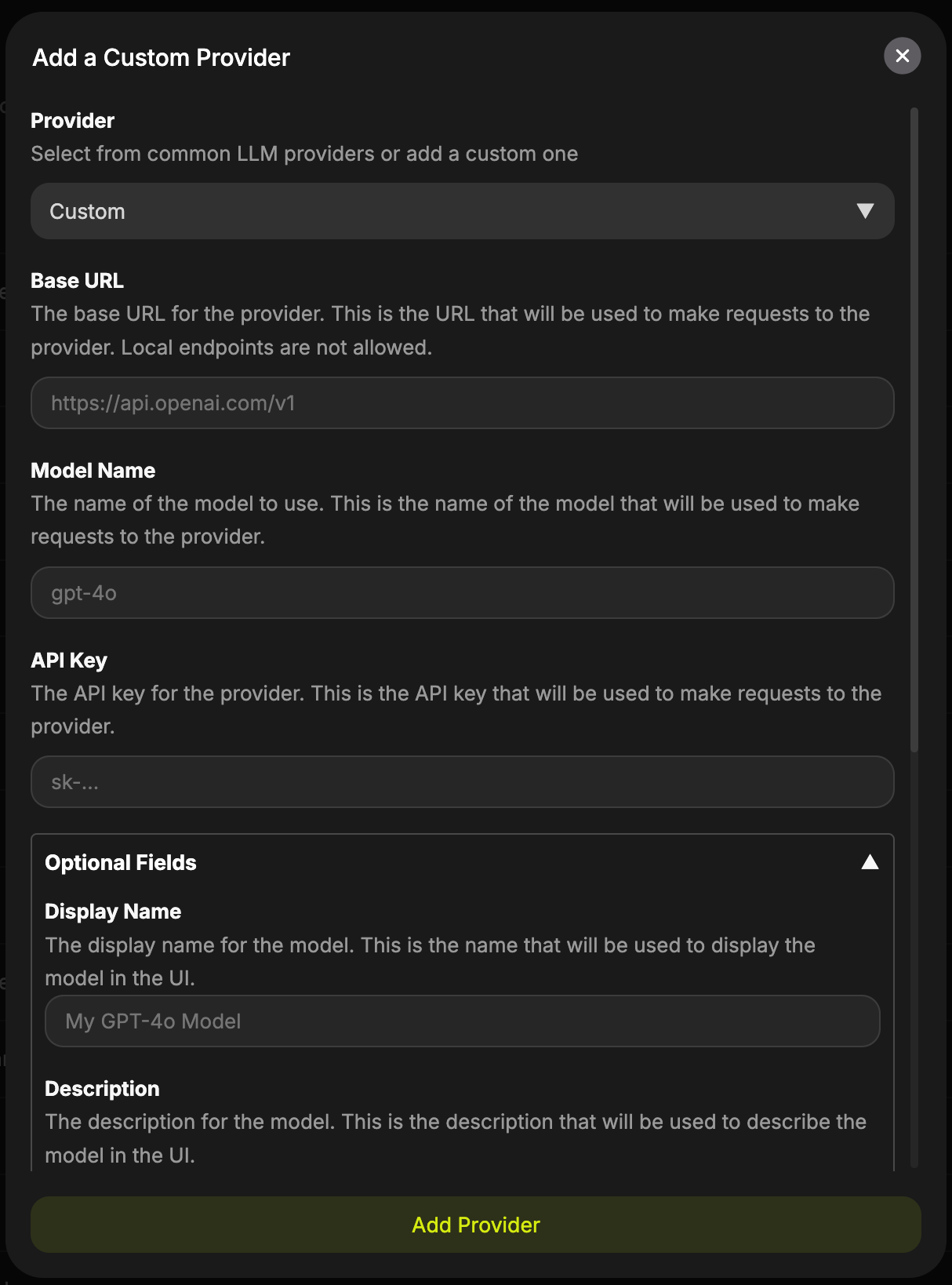The image size is (952, 1285).
Task: Click the 'Select from common LLM providers' hint
Action: [304, 154]
